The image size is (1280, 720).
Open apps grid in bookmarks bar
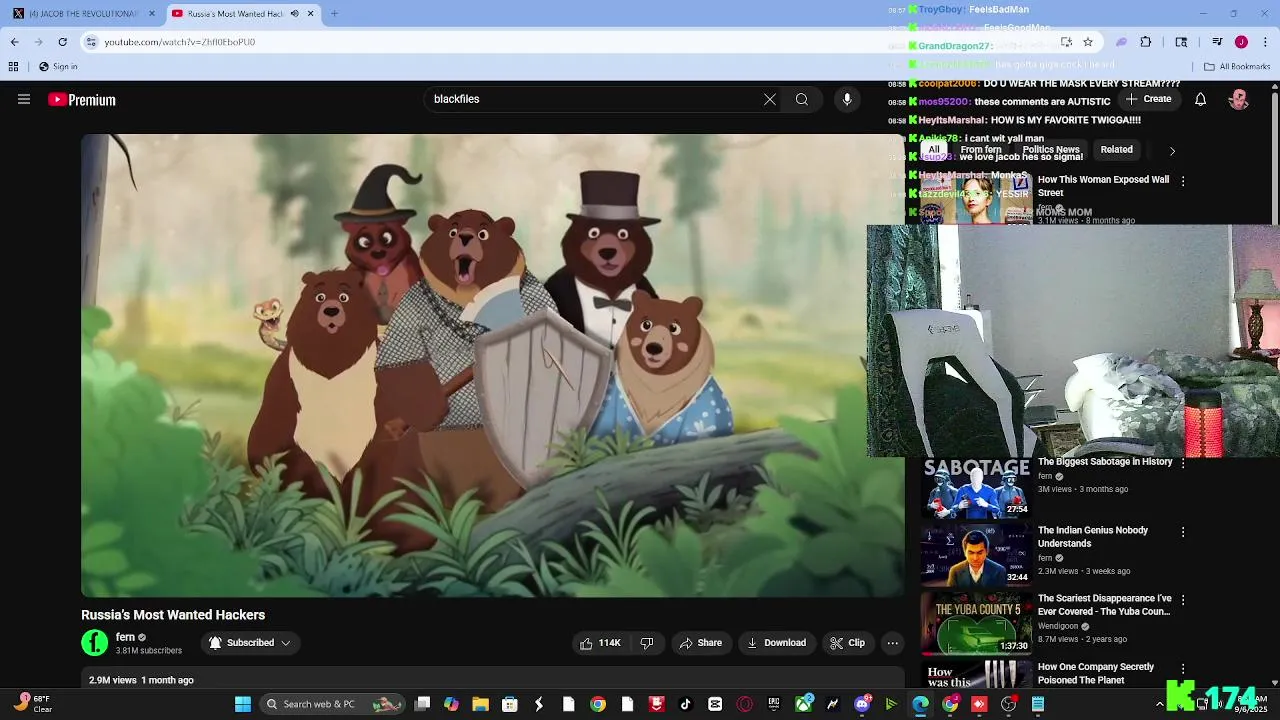13,67
